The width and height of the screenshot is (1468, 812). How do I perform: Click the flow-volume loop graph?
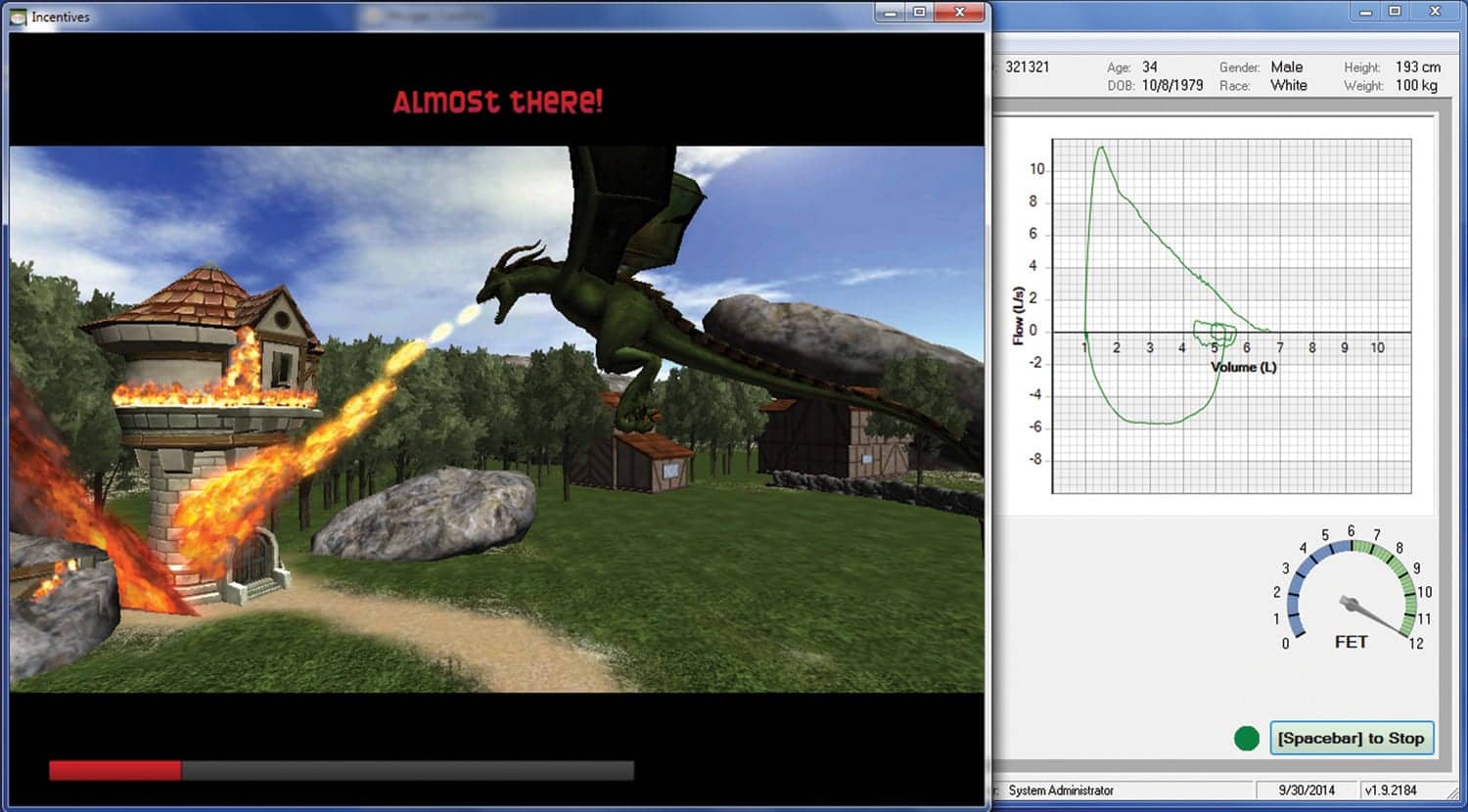[x=1230, y=315]
